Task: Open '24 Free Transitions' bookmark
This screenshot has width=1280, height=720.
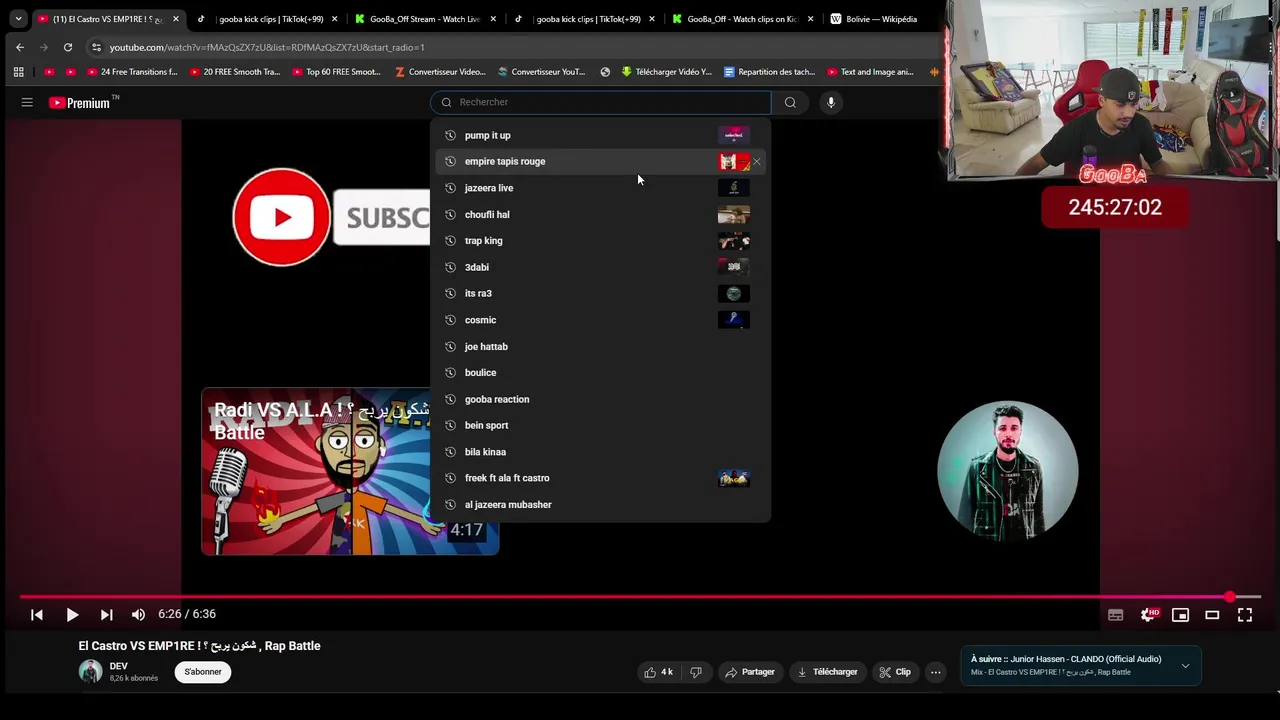Action: (132, 72)
